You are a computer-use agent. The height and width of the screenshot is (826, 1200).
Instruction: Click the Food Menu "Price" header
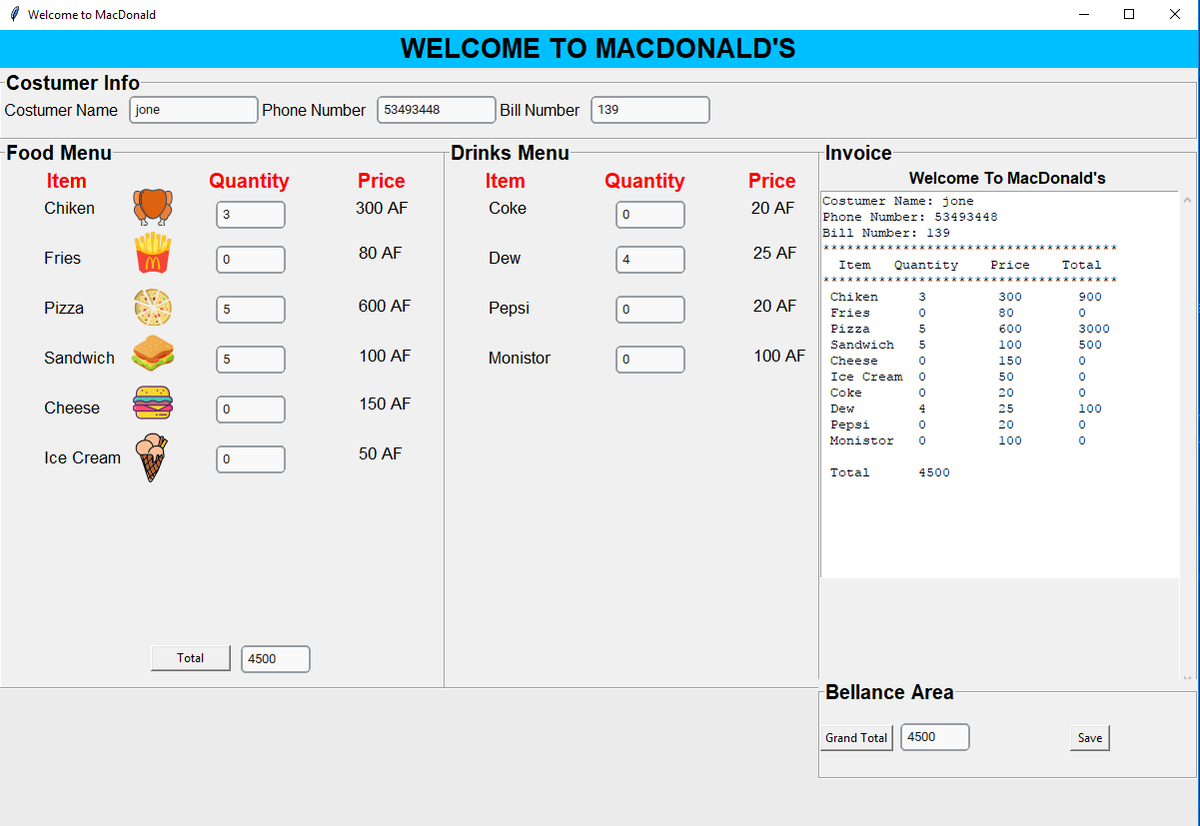382,181
